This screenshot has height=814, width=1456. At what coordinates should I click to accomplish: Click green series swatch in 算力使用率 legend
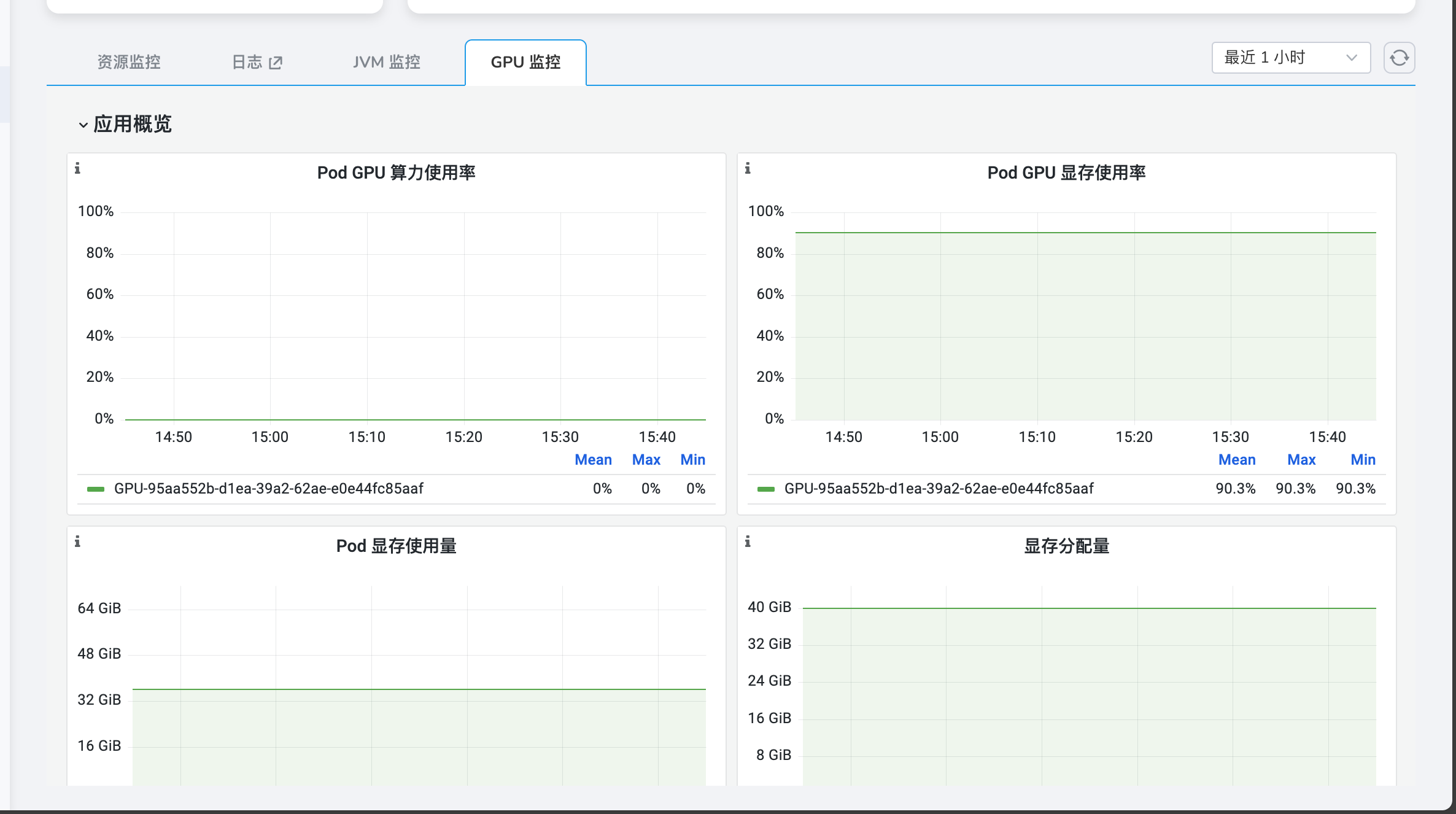pos(96,489)
